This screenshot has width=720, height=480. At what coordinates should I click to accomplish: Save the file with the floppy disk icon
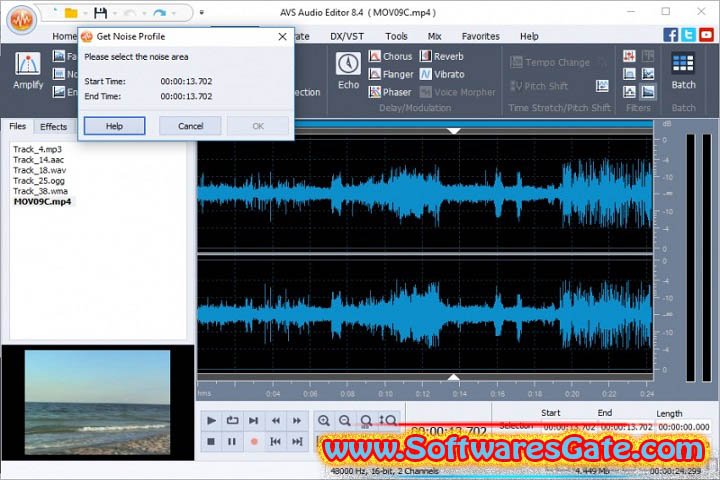[100, 13]
